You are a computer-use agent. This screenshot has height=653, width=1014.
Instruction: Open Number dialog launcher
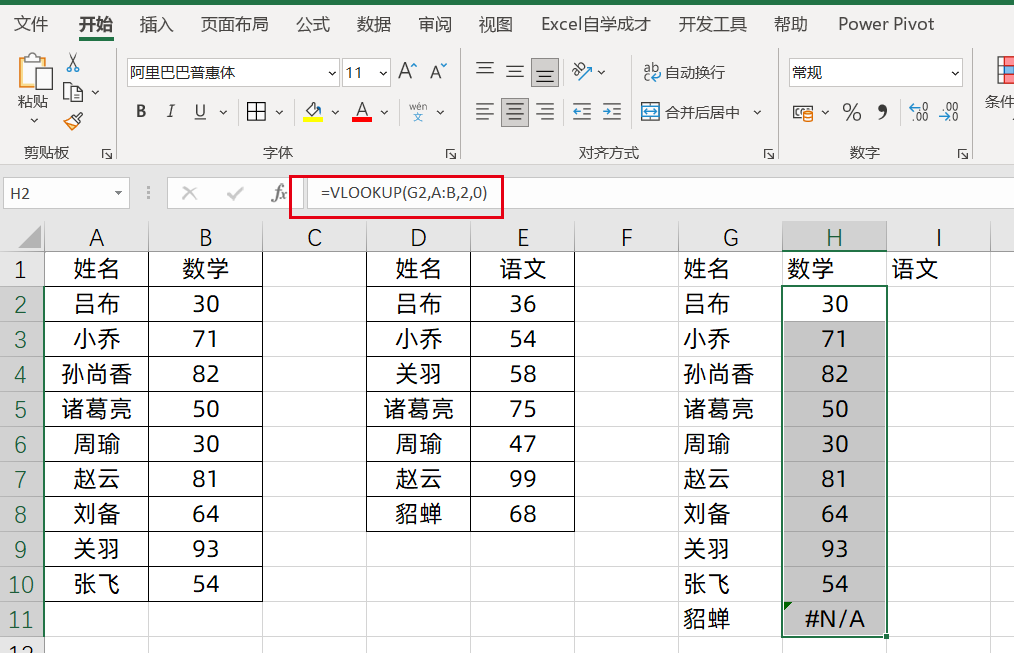[x=963, y=154]
